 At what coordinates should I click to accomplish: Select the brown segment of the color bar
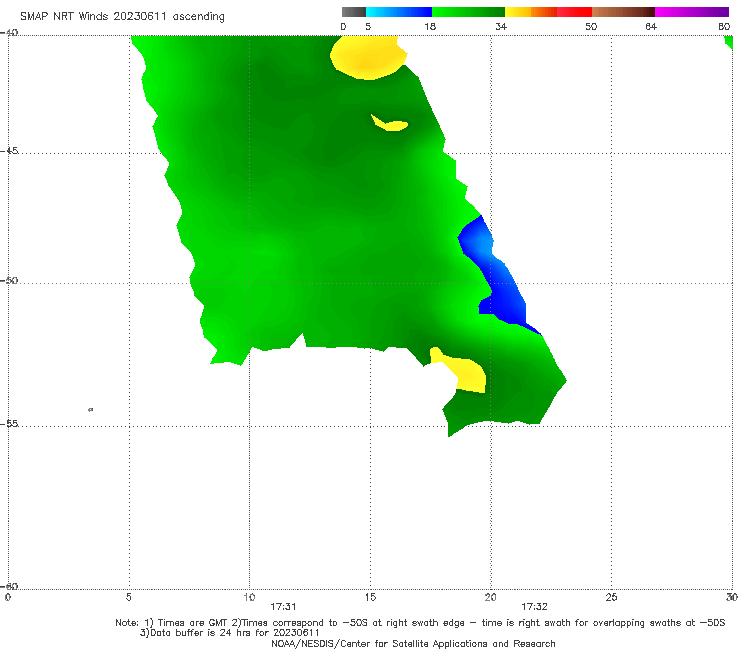click(x=623, y=12)
